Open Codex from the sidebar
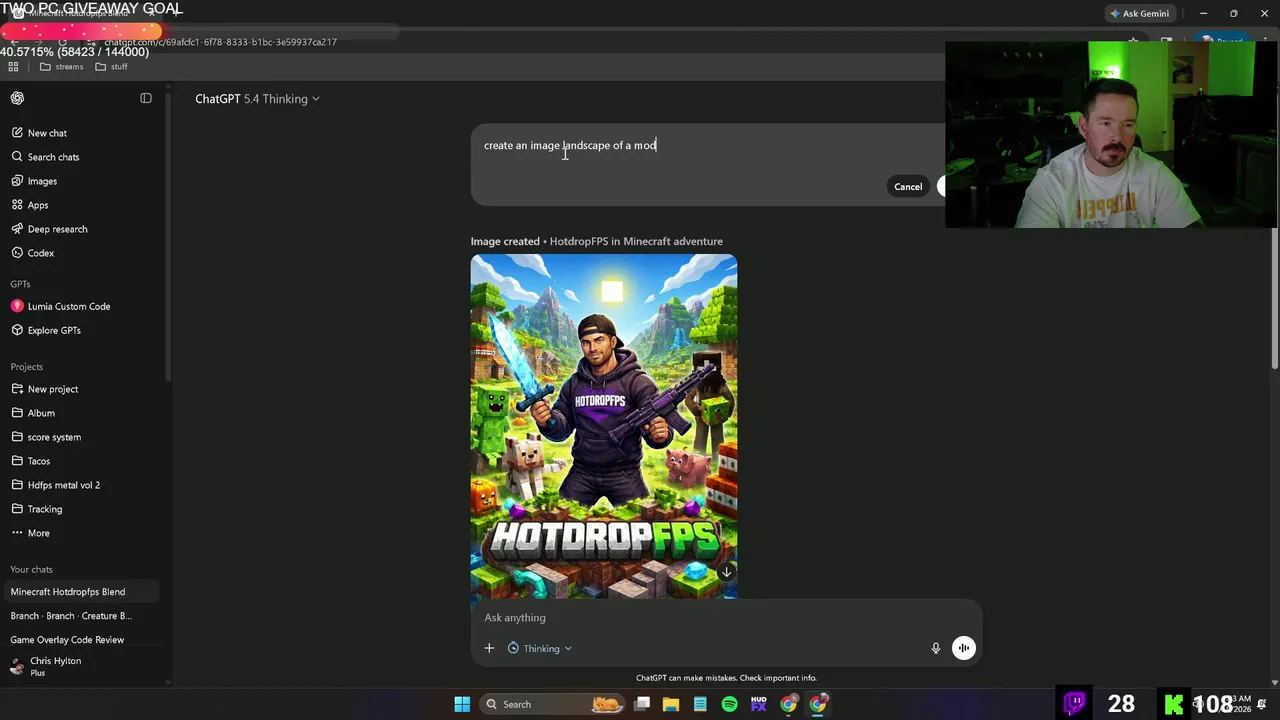The height and width of the screenshot is (720, 1280). click(x=41, y=253)
